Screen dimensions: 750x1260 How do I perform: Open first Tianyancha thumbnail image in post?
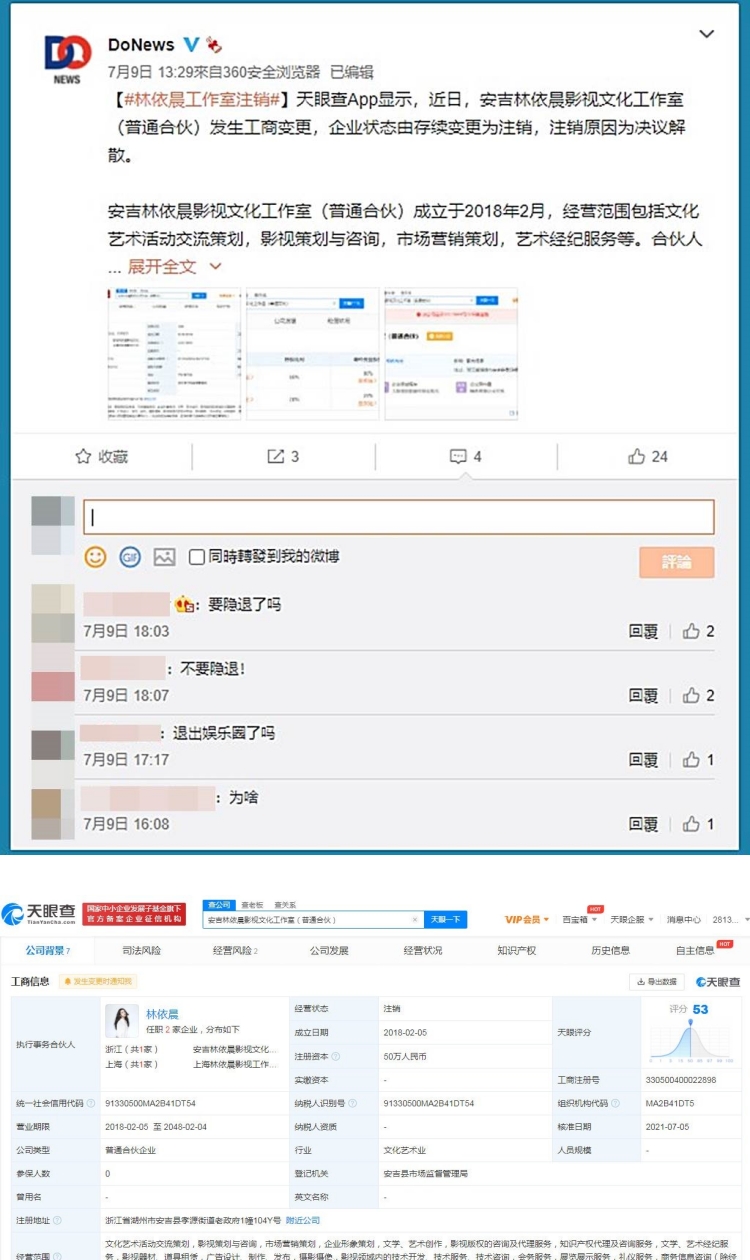click(174, 352)
